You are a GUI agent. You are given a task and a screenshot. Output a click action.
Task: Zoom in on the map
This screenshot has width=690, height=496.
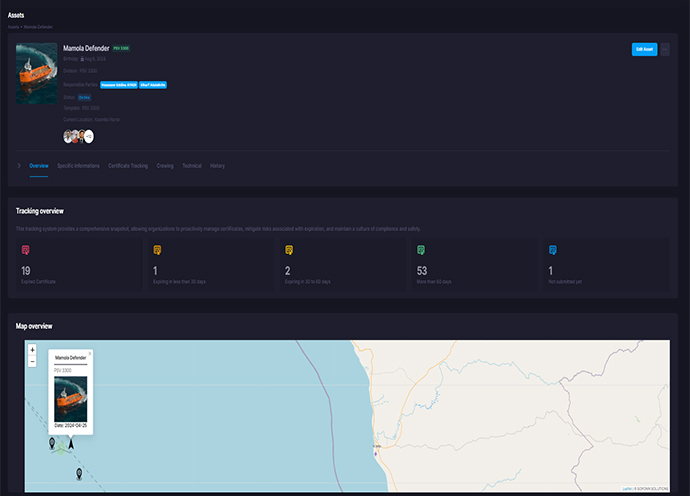(x=33, y=350)
